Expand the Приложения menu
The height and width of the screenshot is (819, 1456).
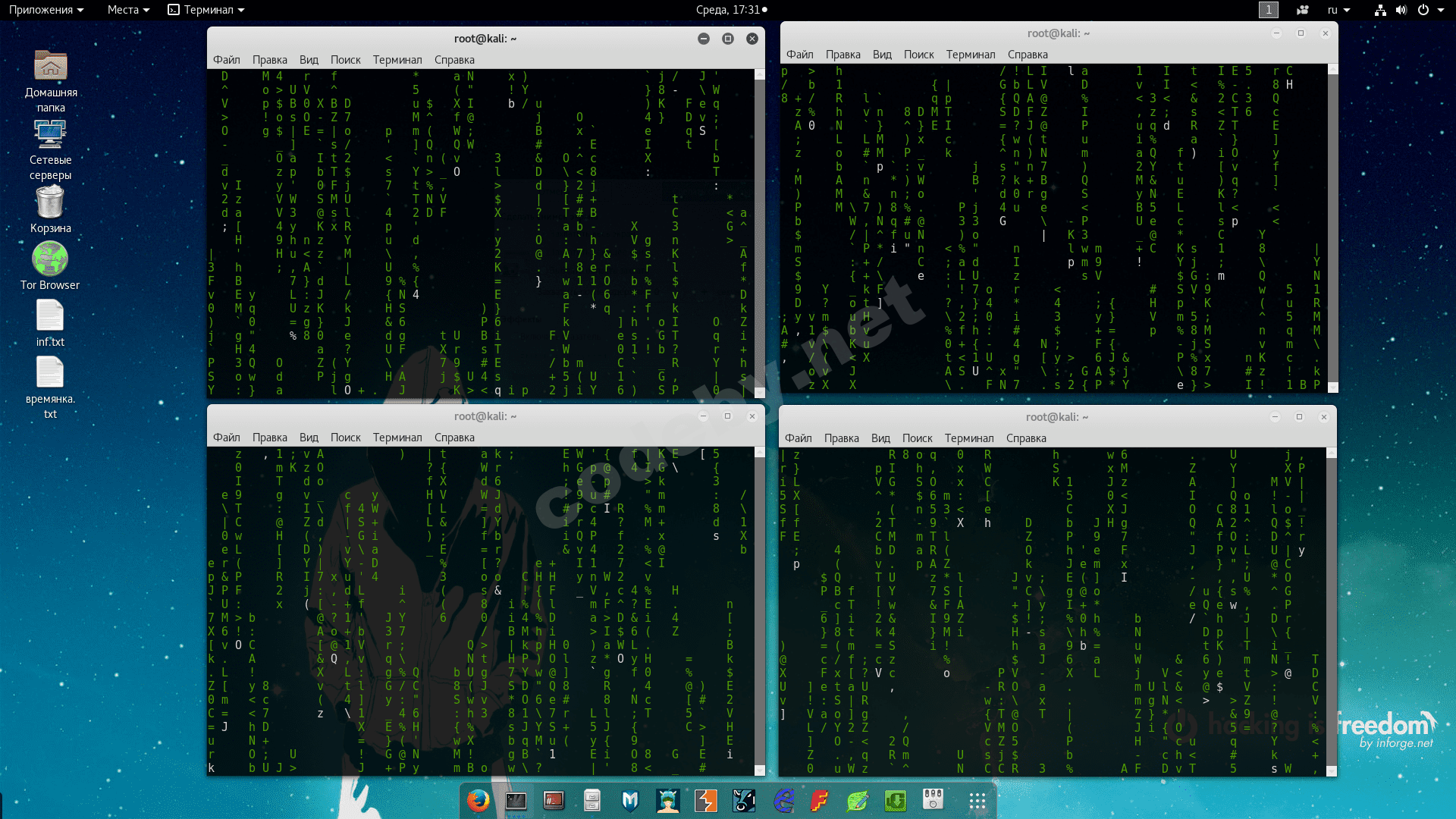coord(46,10)
